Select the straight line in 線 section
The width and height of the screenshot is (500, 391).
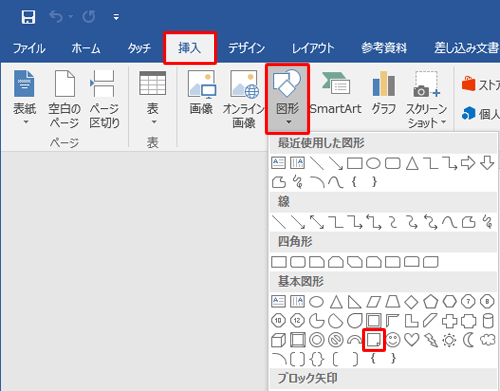coord(279,222)
